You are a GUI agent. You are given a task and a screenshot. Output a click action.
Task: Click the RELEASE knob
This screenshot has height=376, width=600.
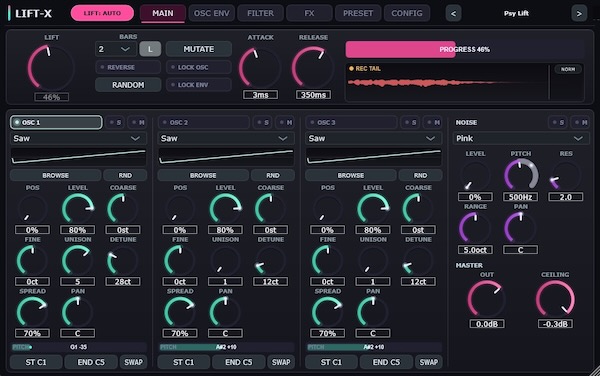click(x=313, y=68)
